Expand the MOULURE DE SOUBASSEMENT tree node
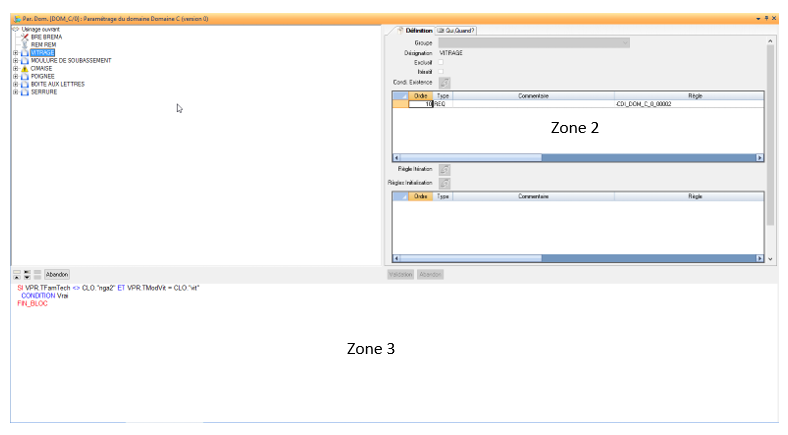Screen dimensions: 788x435 coord(15,60)
